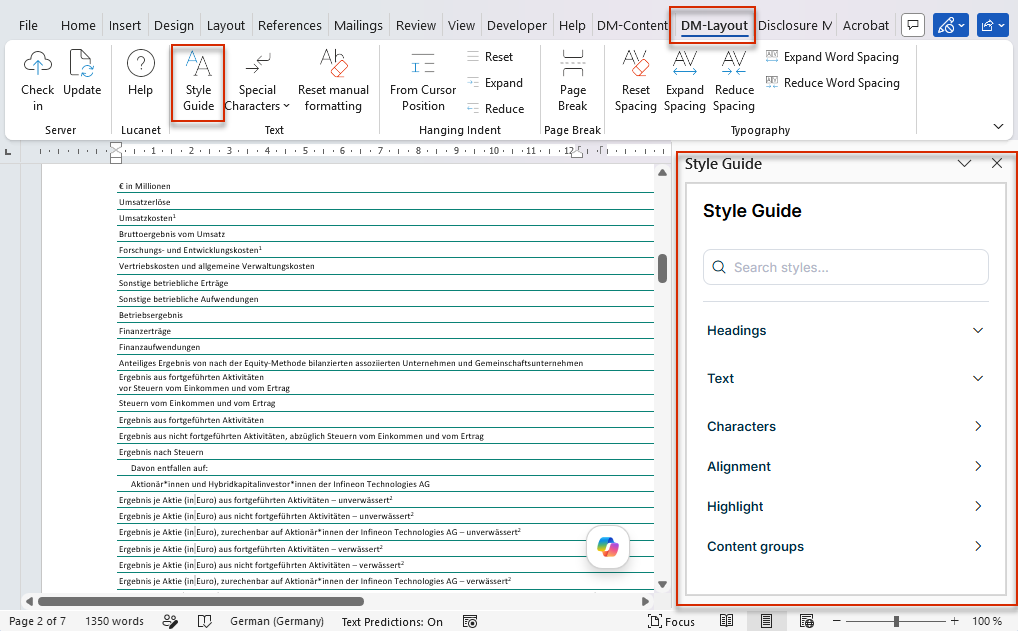This screenshot has width=1018, height=631.
Task: Switch to the Home tab
Action: [x=78, y=25]
